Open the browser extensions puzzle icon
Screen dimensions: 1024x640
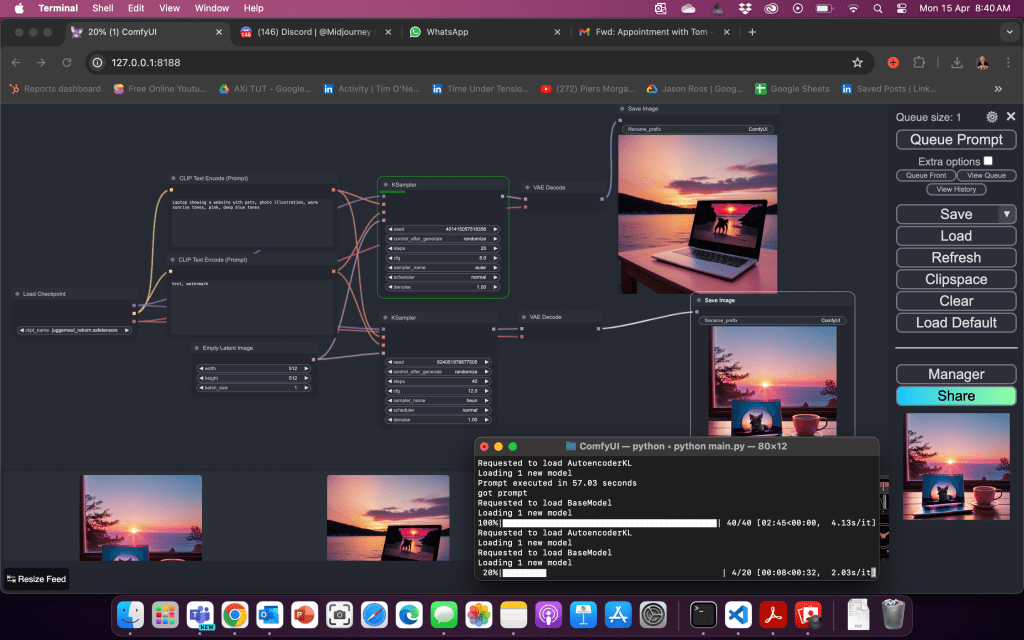tap(919, 62)
